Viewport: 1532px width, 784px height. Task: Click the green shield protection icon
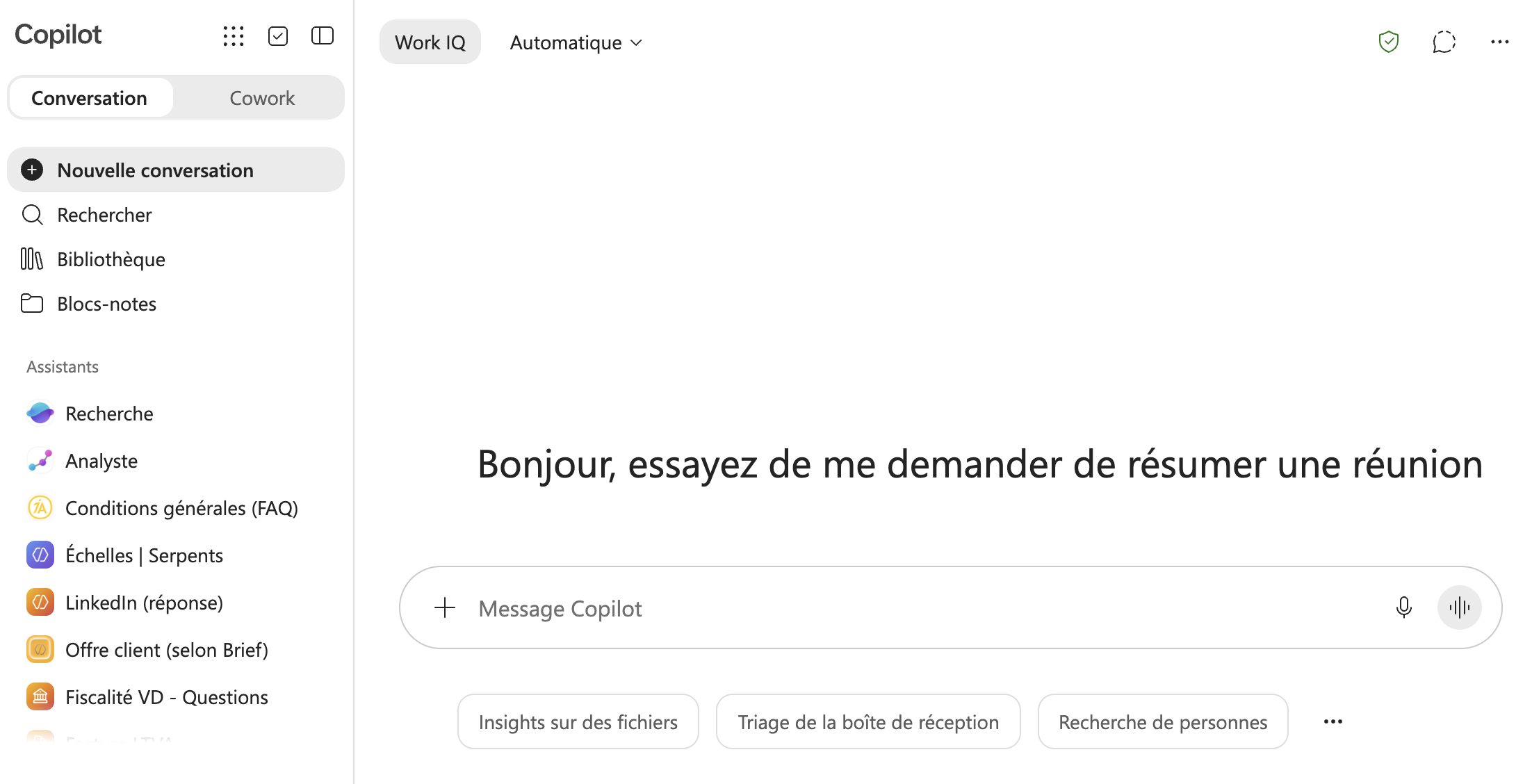click(x=1389, y=42)
